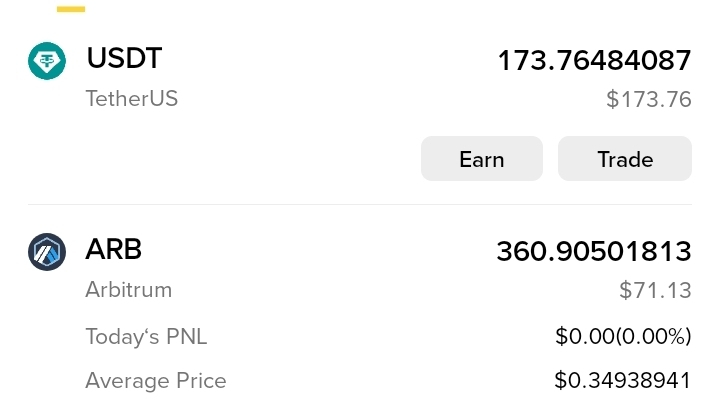Tap the divider between USDT and ARB
The image size is (720, 404).
(x=360, y=205)
